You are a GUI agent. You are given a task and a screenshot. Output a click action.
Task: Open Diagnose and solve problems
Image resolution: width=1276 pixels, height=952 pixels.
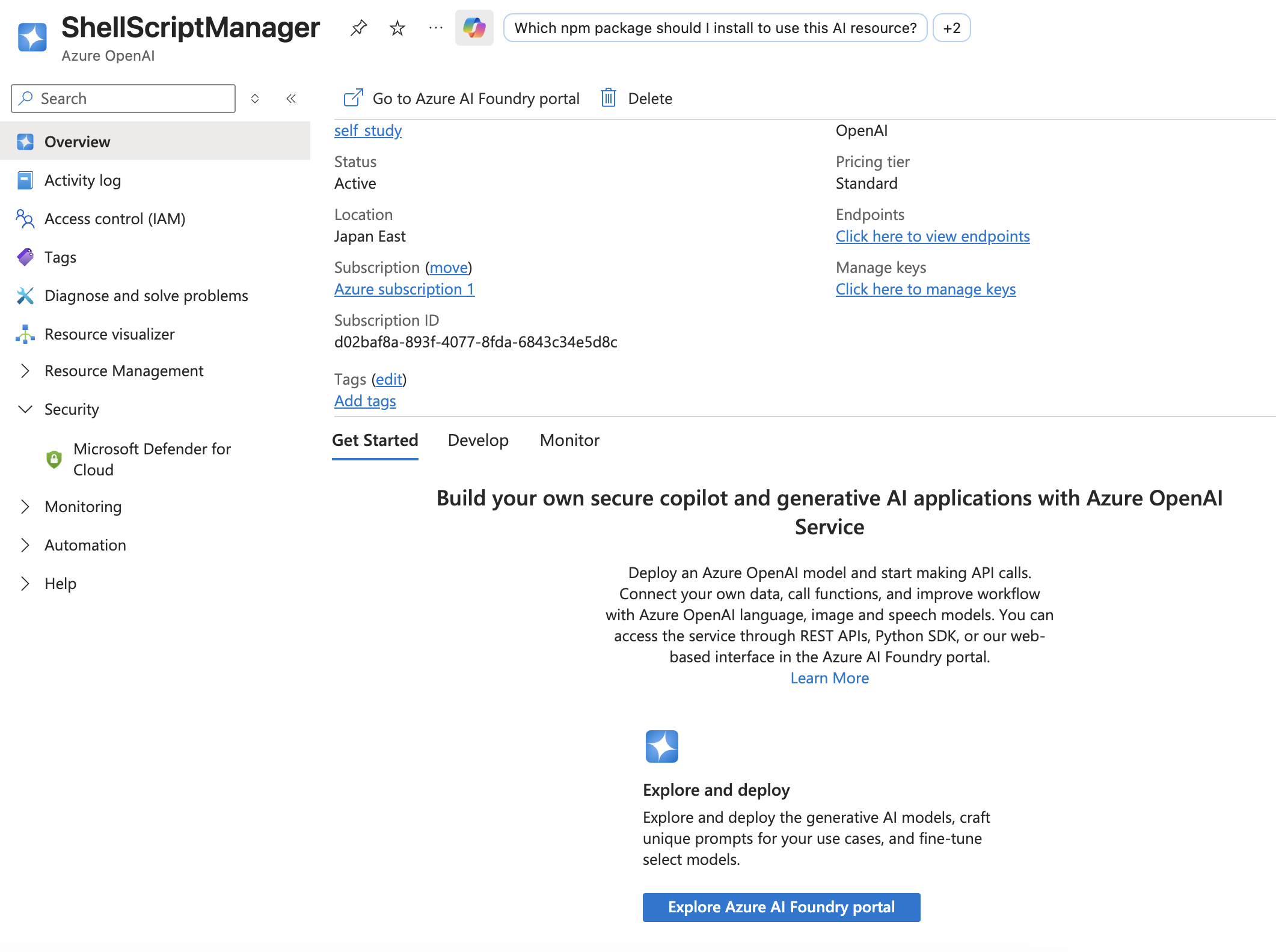click(146, 296)
